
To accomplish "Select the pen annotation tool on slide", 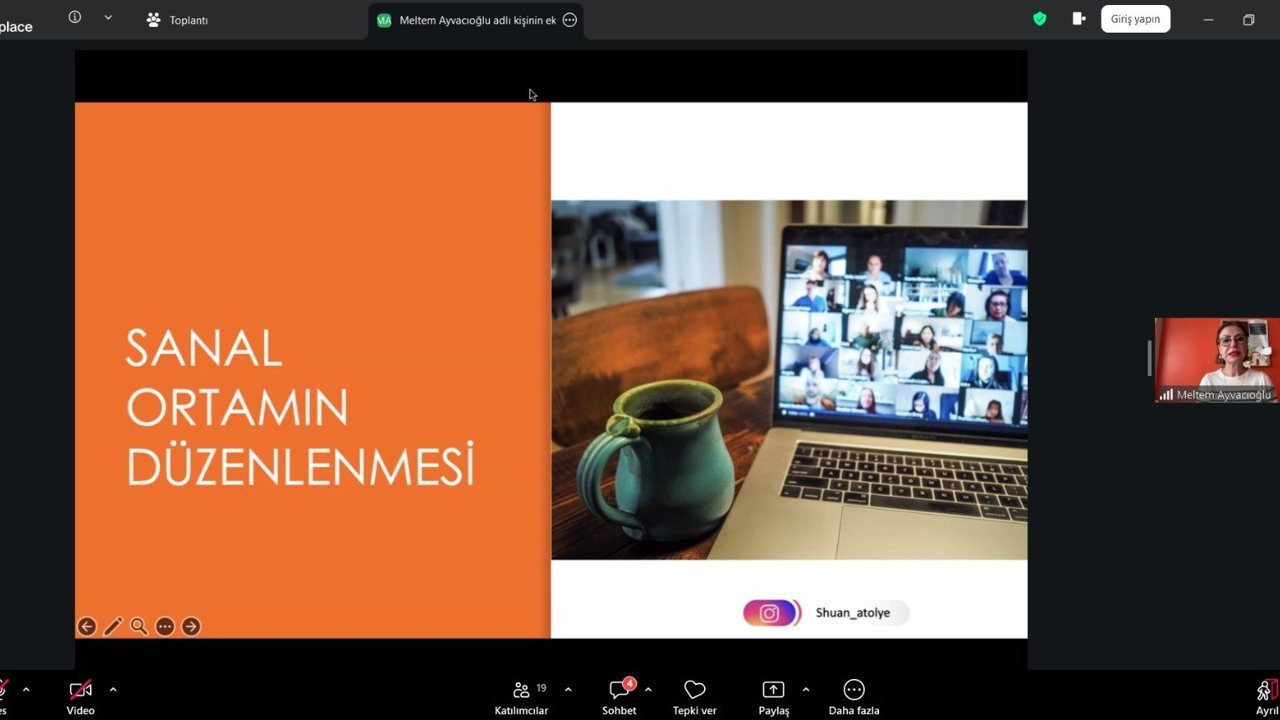I will point(113,627).
